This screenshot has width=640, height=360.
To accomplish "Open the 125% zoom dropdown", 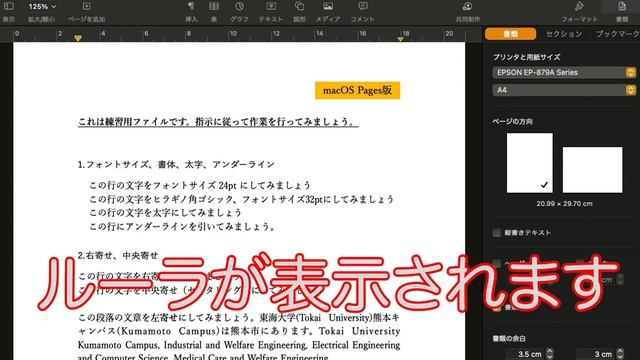I will click(x=42, y=7).
